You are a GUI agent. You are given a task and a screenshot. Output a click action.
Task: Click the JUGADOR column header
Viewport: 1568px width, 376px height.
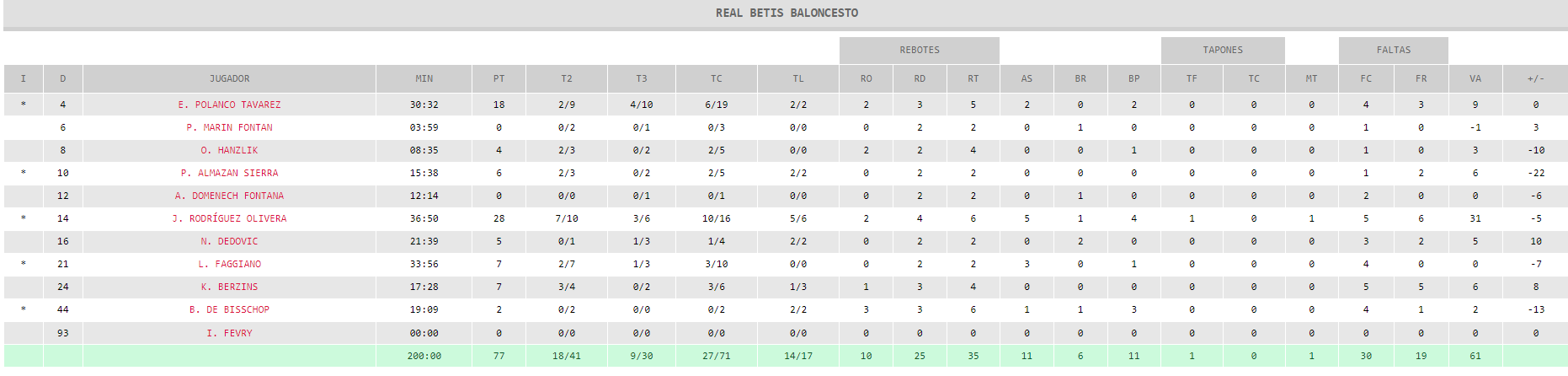click(x=229, y=78)
